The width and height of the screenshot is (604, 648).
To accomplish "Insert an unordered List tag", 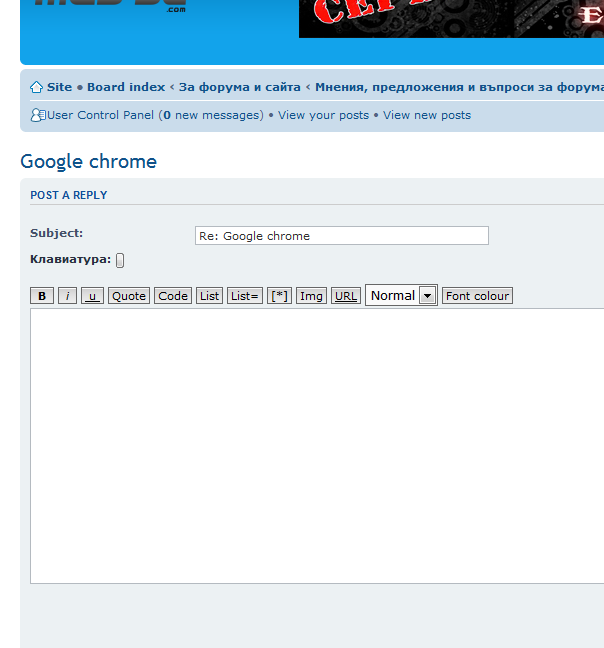I will point(209,296).
